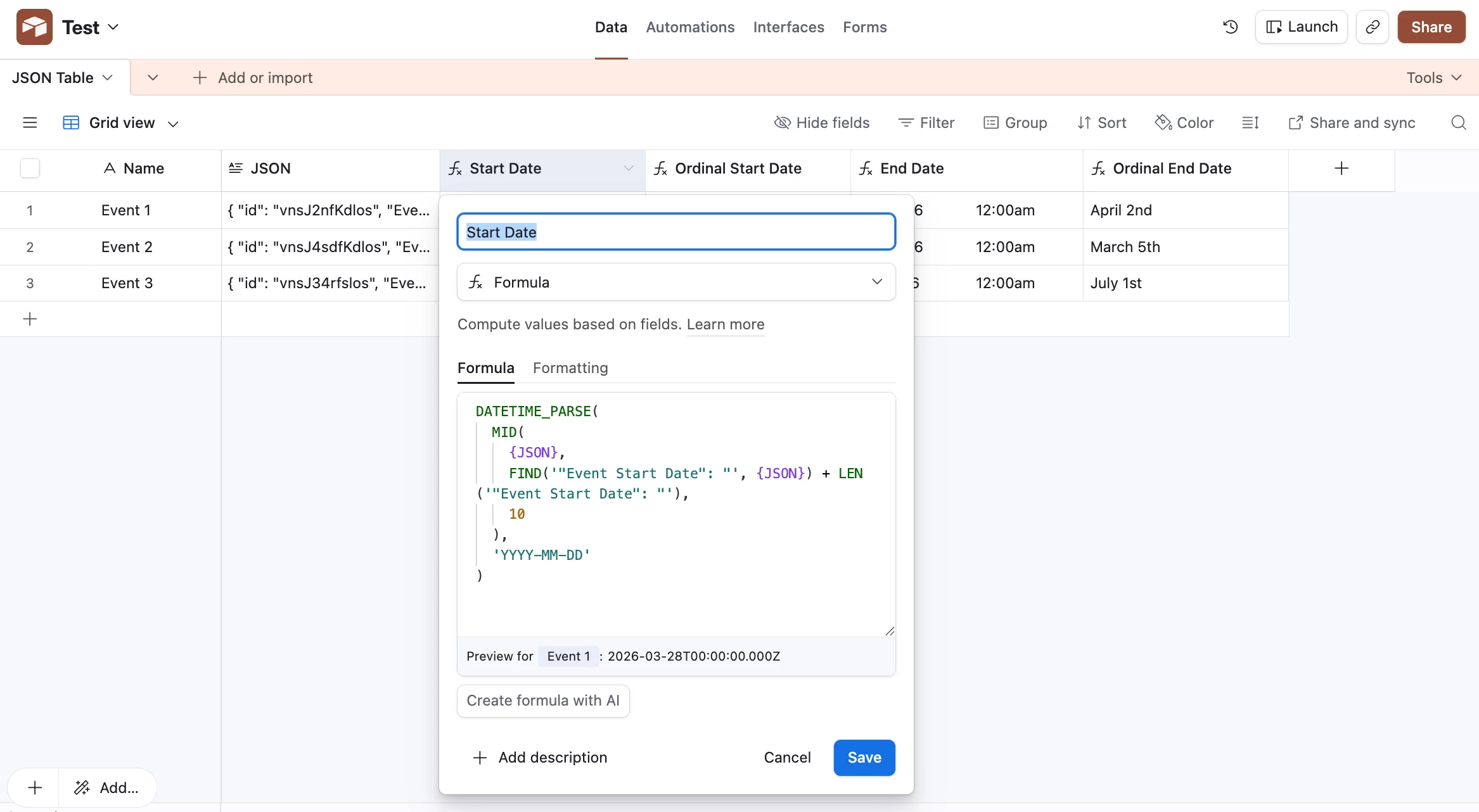Switch to the Formatting tab
Viewport: 1479px width, 812px height.
(x=570, y=368)
